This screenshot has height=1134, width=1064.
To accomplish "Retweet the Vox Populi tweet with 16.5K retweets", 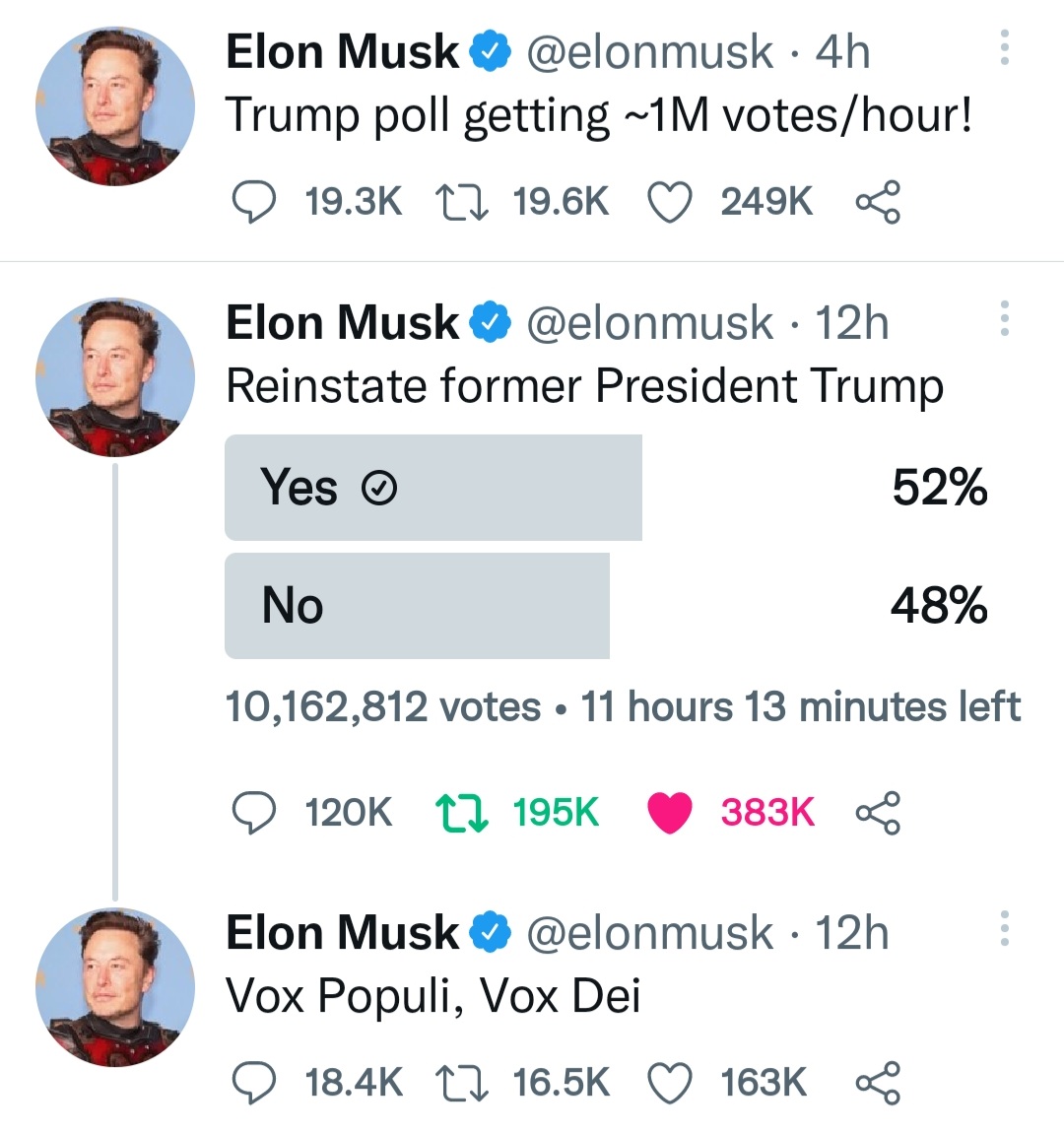I will [461, 1083].
